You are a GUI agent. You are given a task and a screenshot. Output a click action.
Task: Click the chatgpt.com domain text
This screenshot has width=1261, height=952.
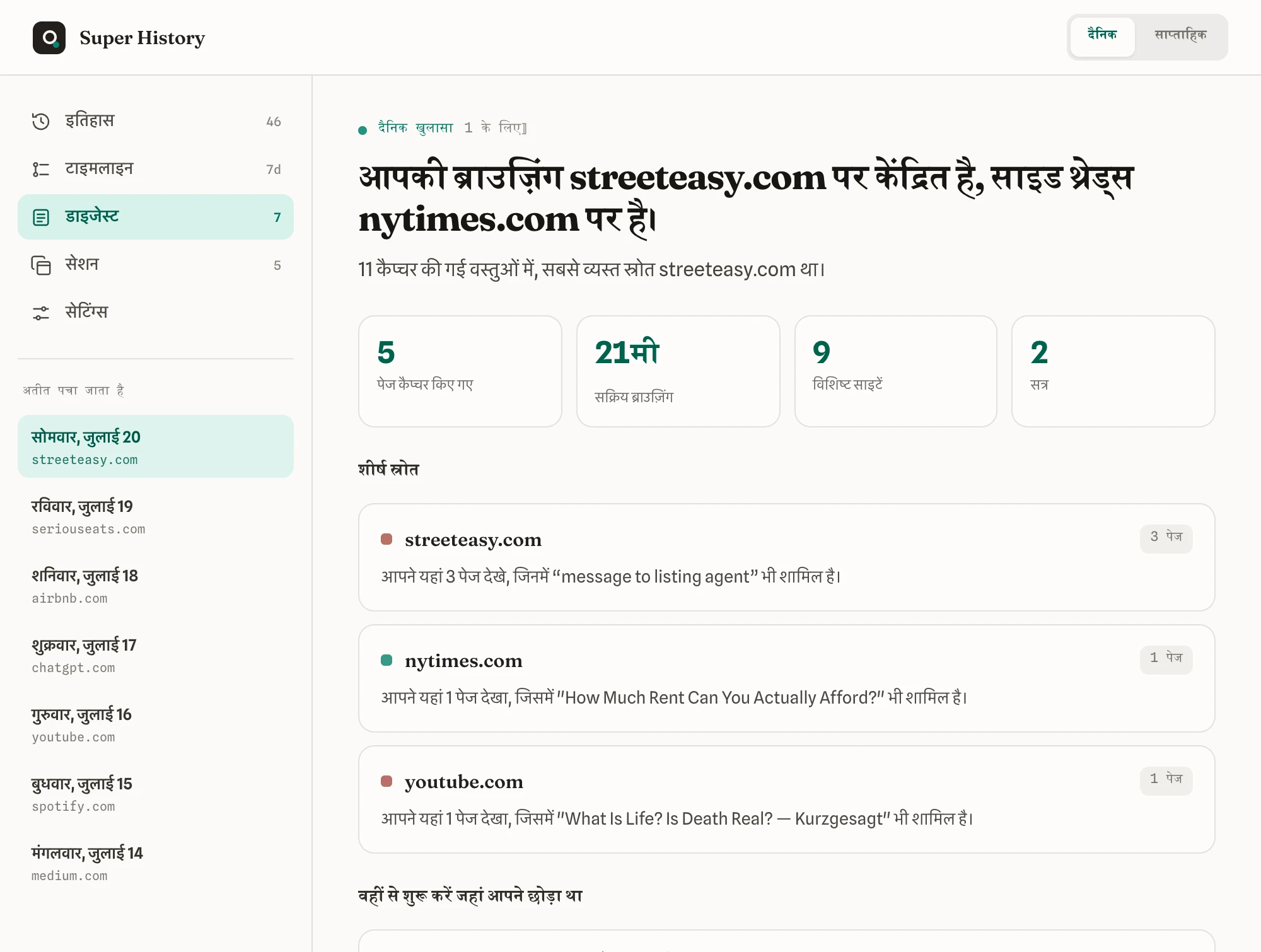point(73,668)
